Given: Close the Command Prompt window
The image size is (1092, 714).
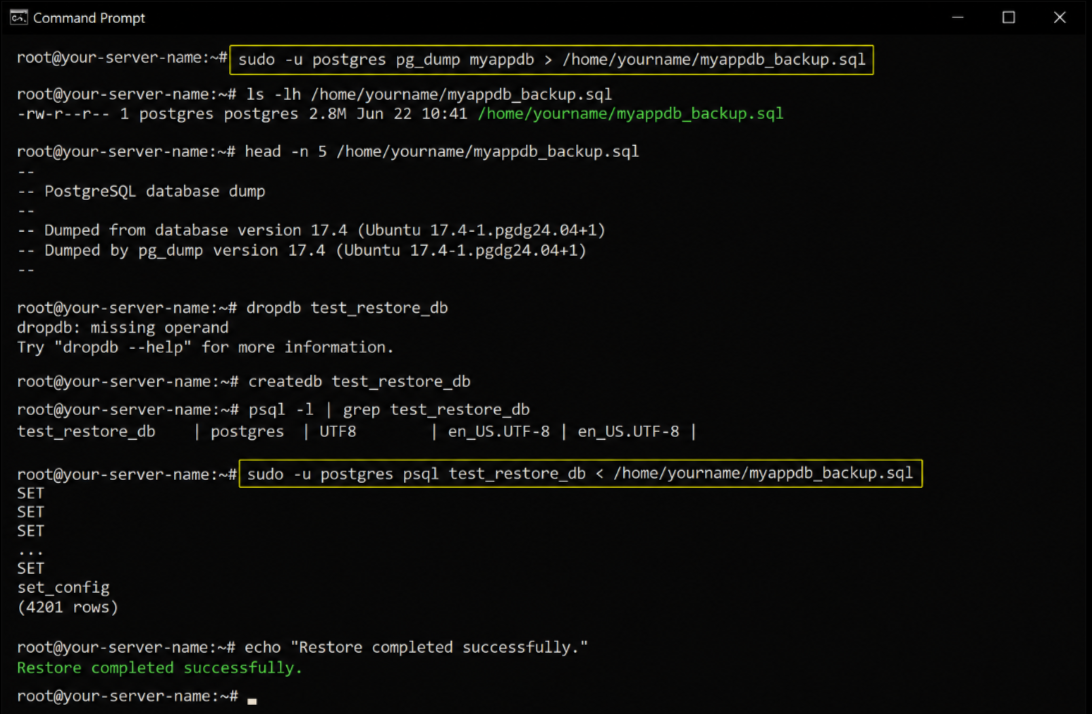Looking at the screenshot, I should click(x=1059, y=17).
